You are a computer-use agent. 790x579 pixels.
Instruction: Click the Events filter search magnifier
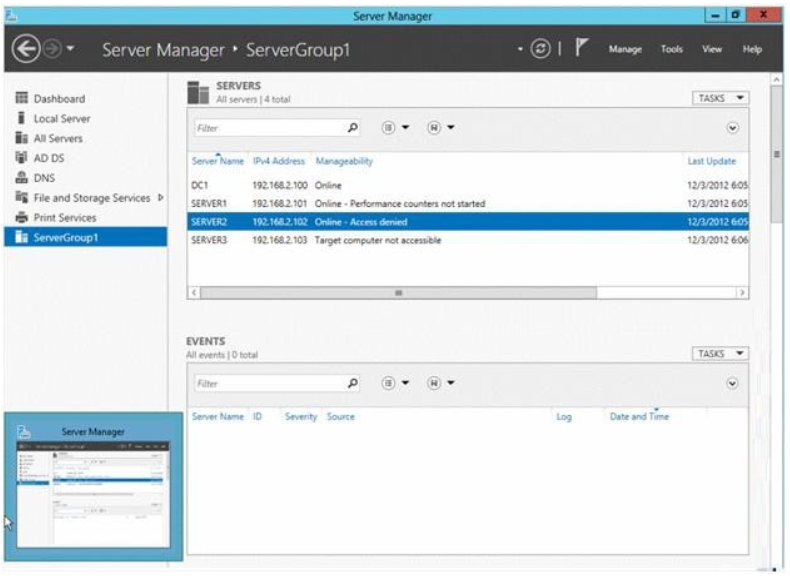click(353, 383)
